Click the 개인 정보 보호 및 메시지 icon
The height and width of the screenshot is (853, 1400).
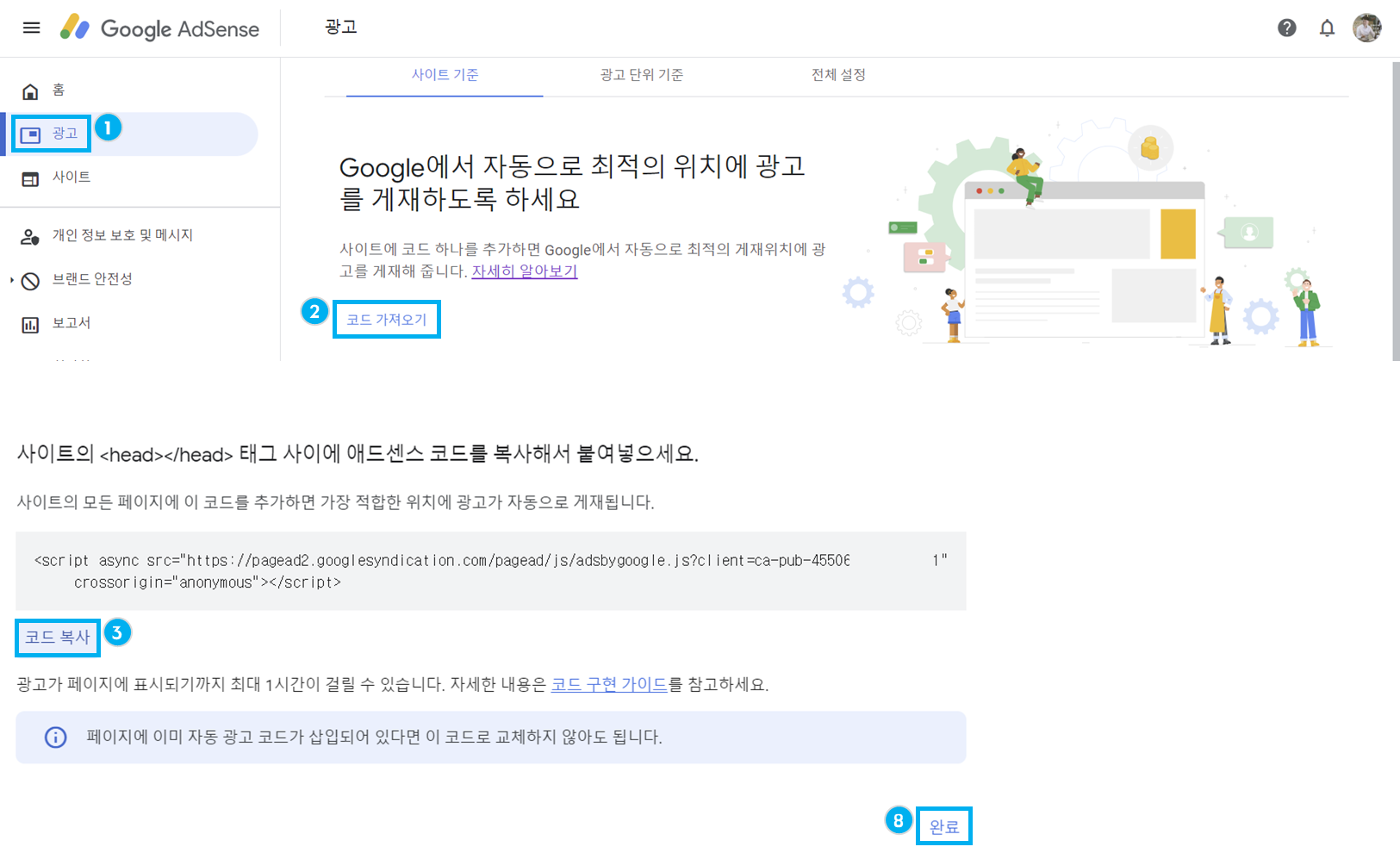30,237
